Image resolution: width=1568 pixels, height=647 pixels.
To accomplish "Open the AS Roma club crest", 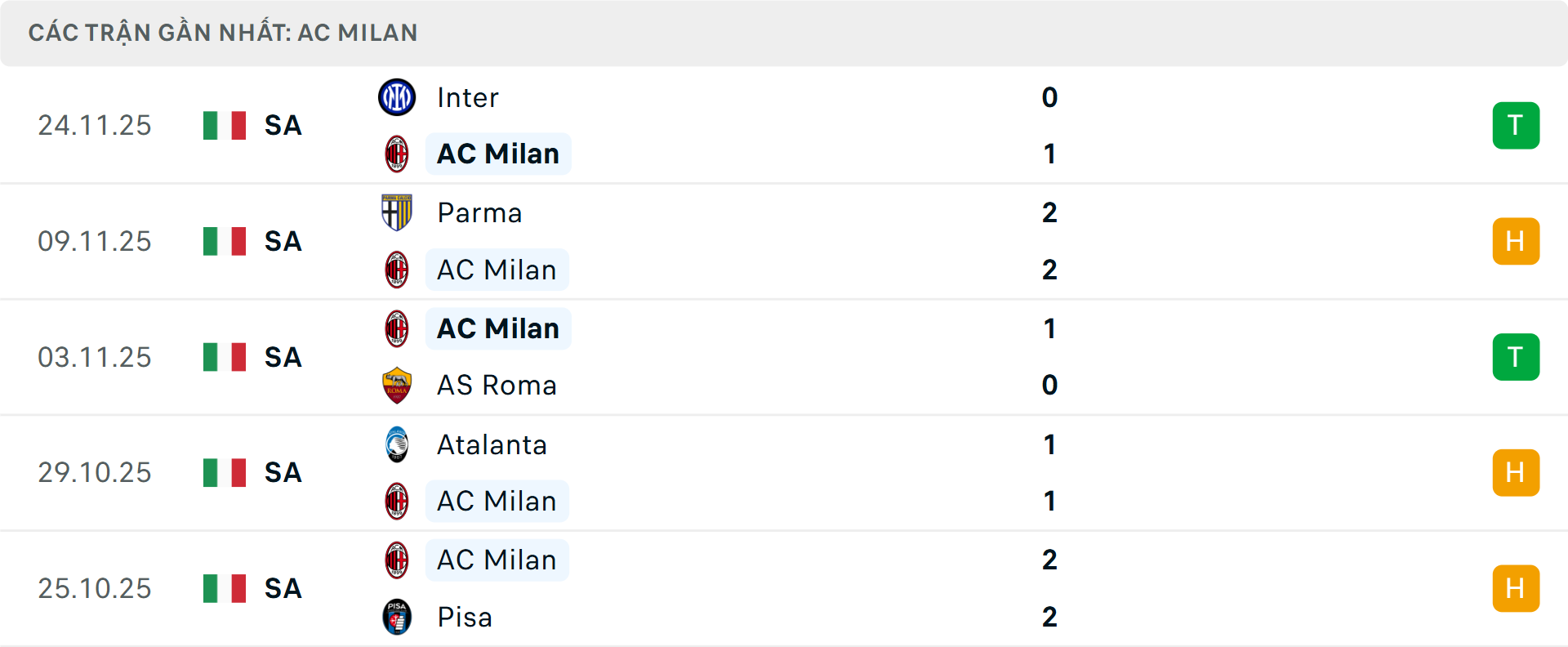I will pyautogui.click(x=398, y=385).
